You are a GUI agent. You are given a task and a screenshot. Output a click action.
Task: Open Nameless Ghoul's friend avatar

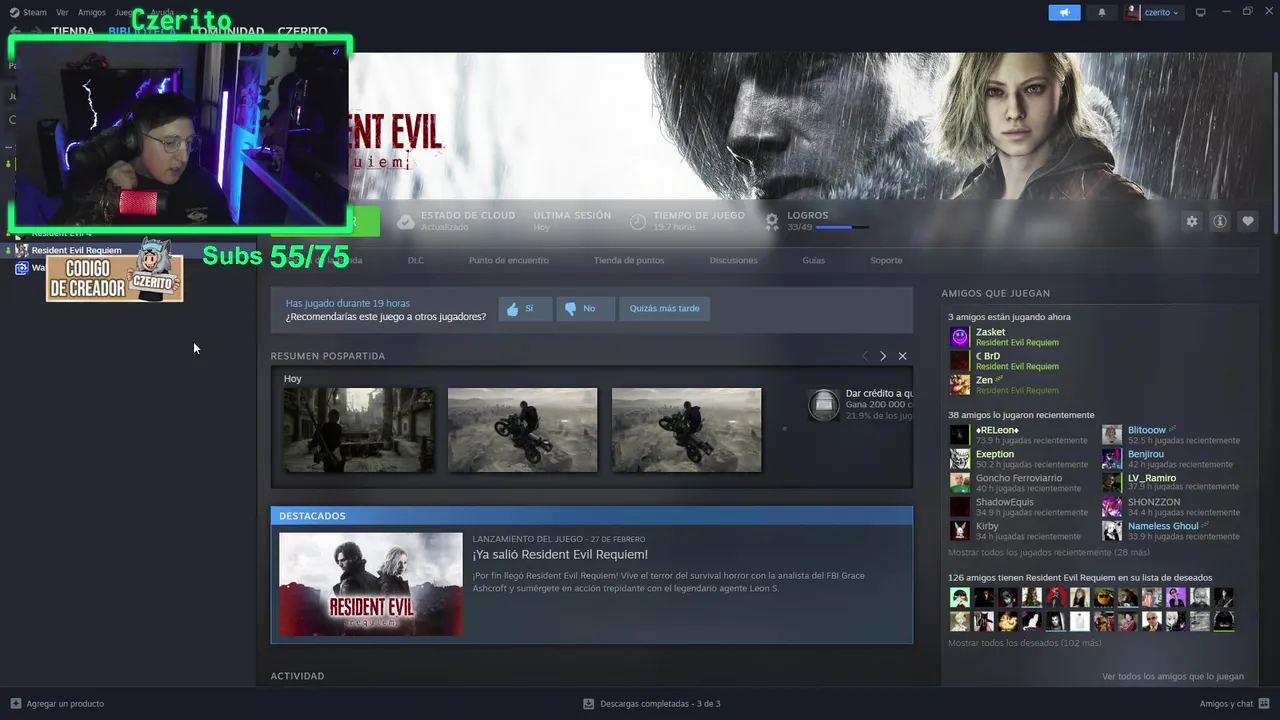(1111, 531)
